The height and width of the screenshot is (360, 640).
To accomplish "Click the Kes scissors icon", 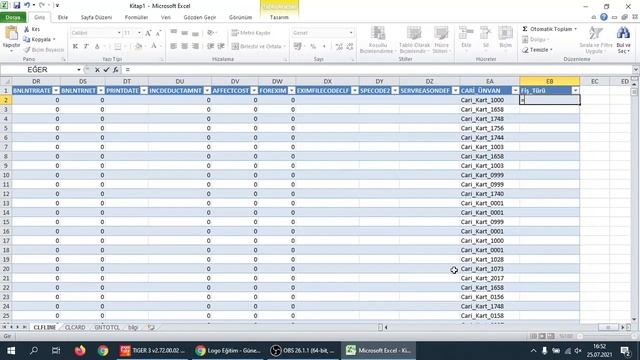I will point(27,29).
